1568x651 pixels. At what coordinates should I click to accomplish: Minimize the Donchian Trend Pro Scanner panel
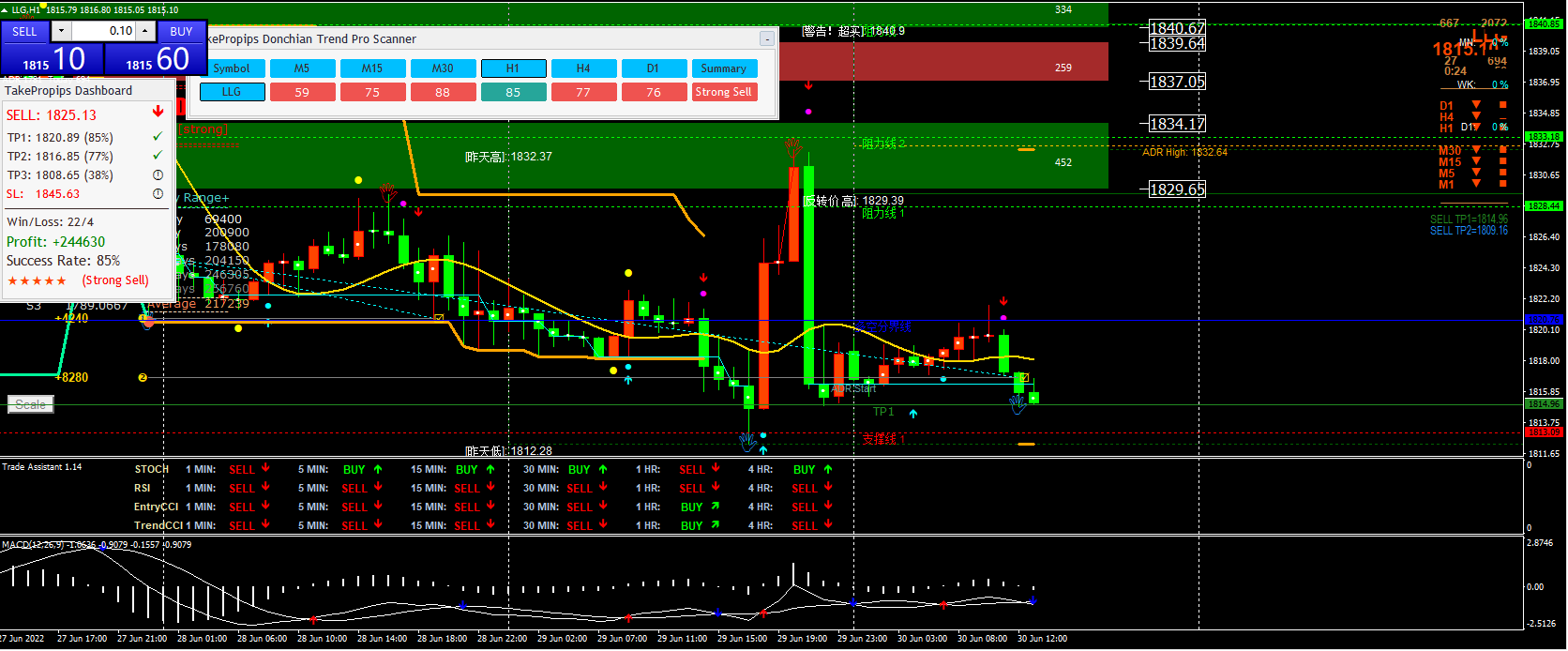pyautogui.click(x=766, y=39)
